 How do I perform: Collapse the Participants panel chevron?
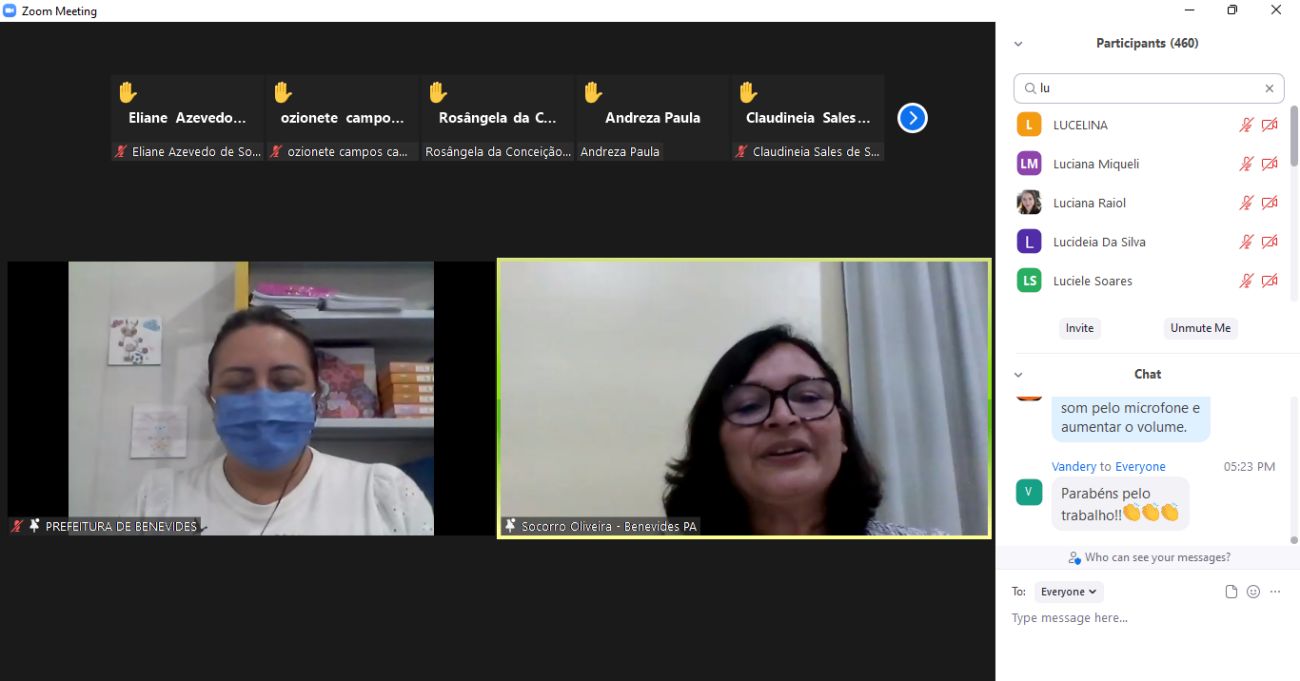(1019, 44)
